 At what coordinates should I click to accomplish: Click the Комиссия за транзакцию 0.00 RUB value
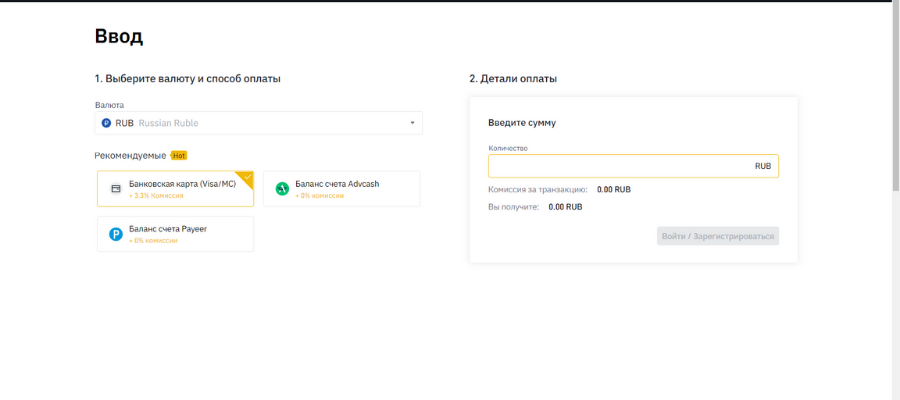[x=614, y=189]
